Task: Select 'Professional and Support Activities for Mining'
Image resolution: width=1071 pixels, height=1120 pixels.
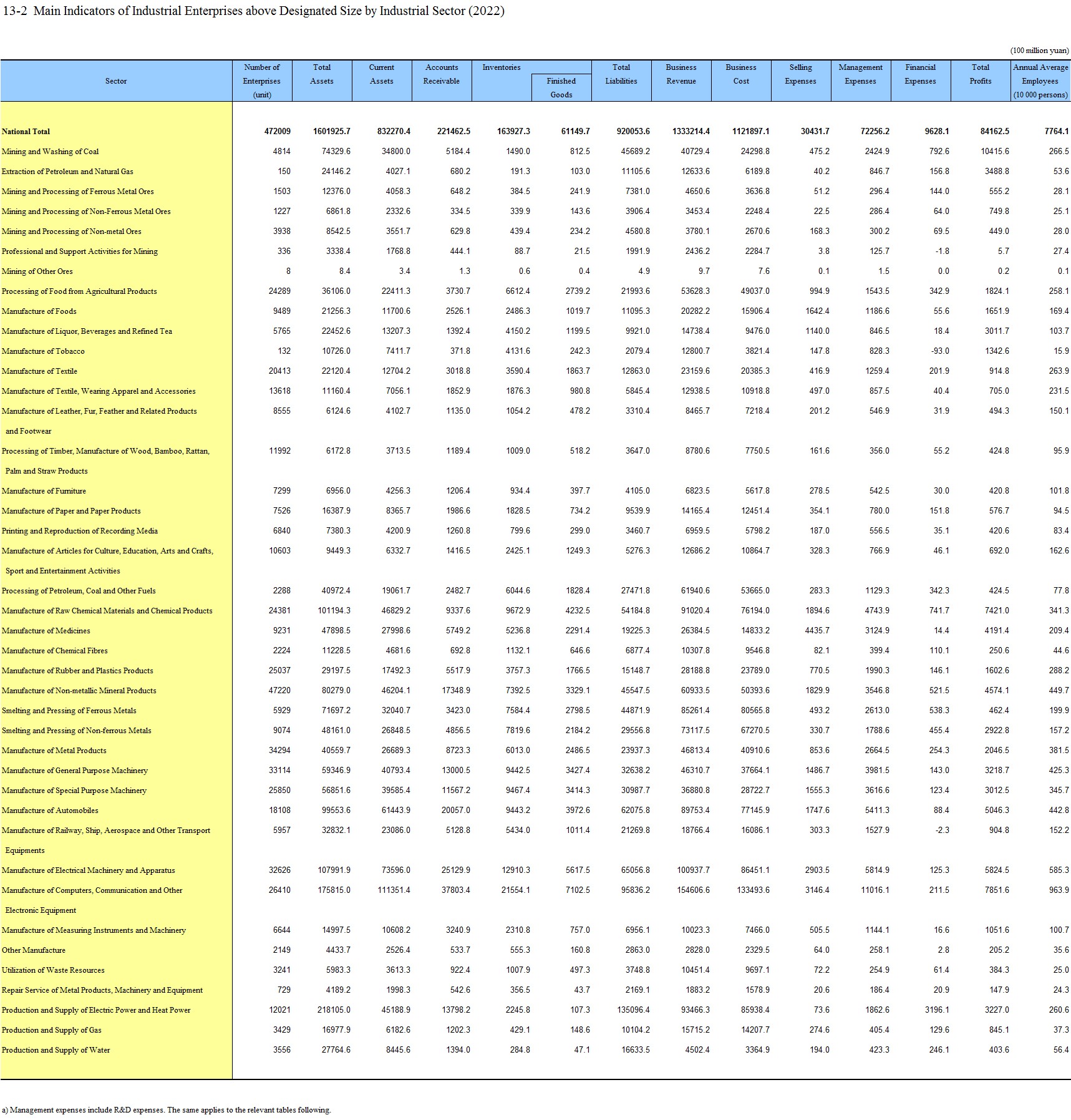Action: tap(80, 251)
